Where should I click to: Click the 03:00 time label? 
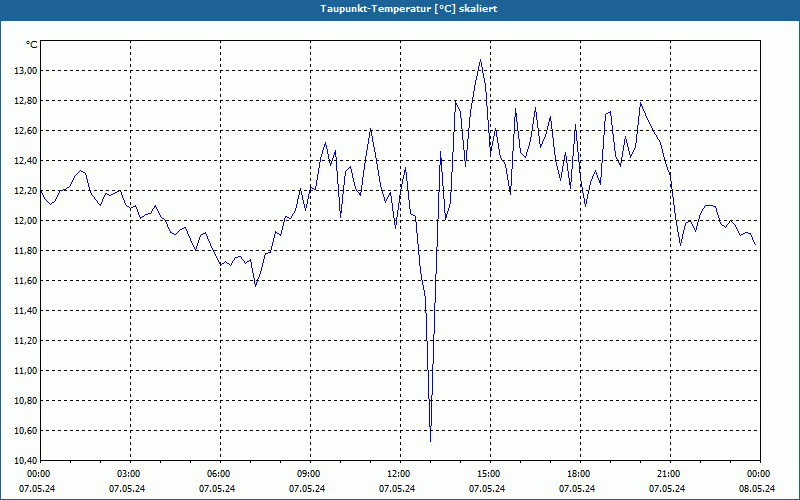[x=130, y=474]
